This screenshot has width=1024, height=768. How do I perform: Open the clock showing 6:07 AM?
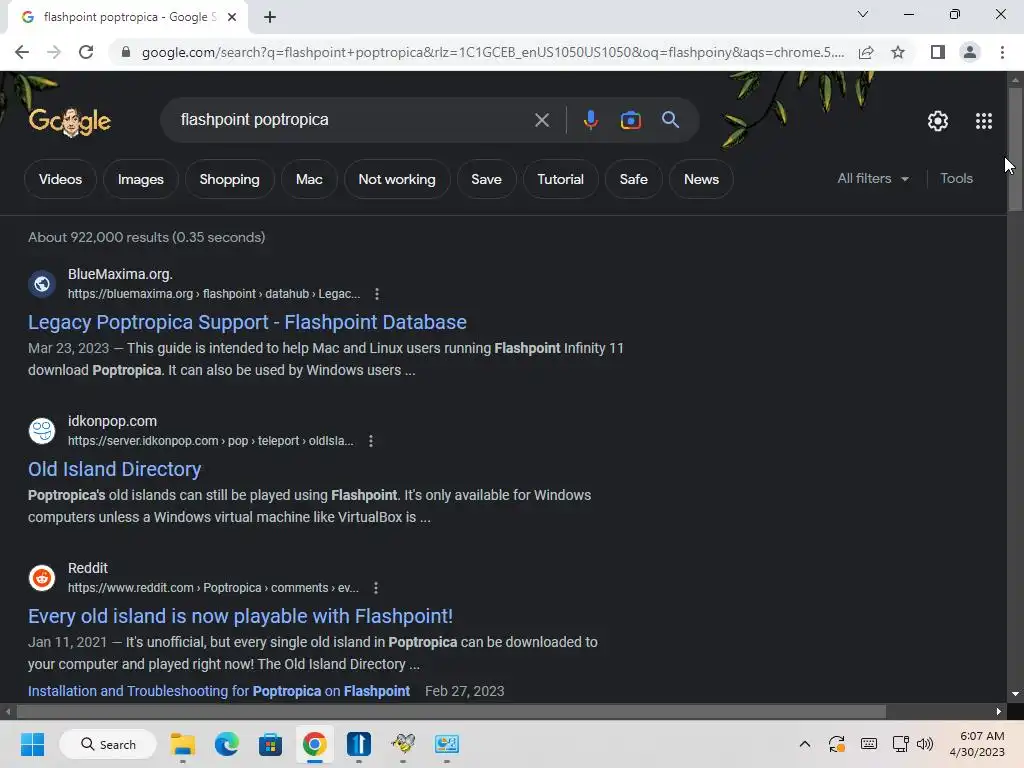(977, 744)
